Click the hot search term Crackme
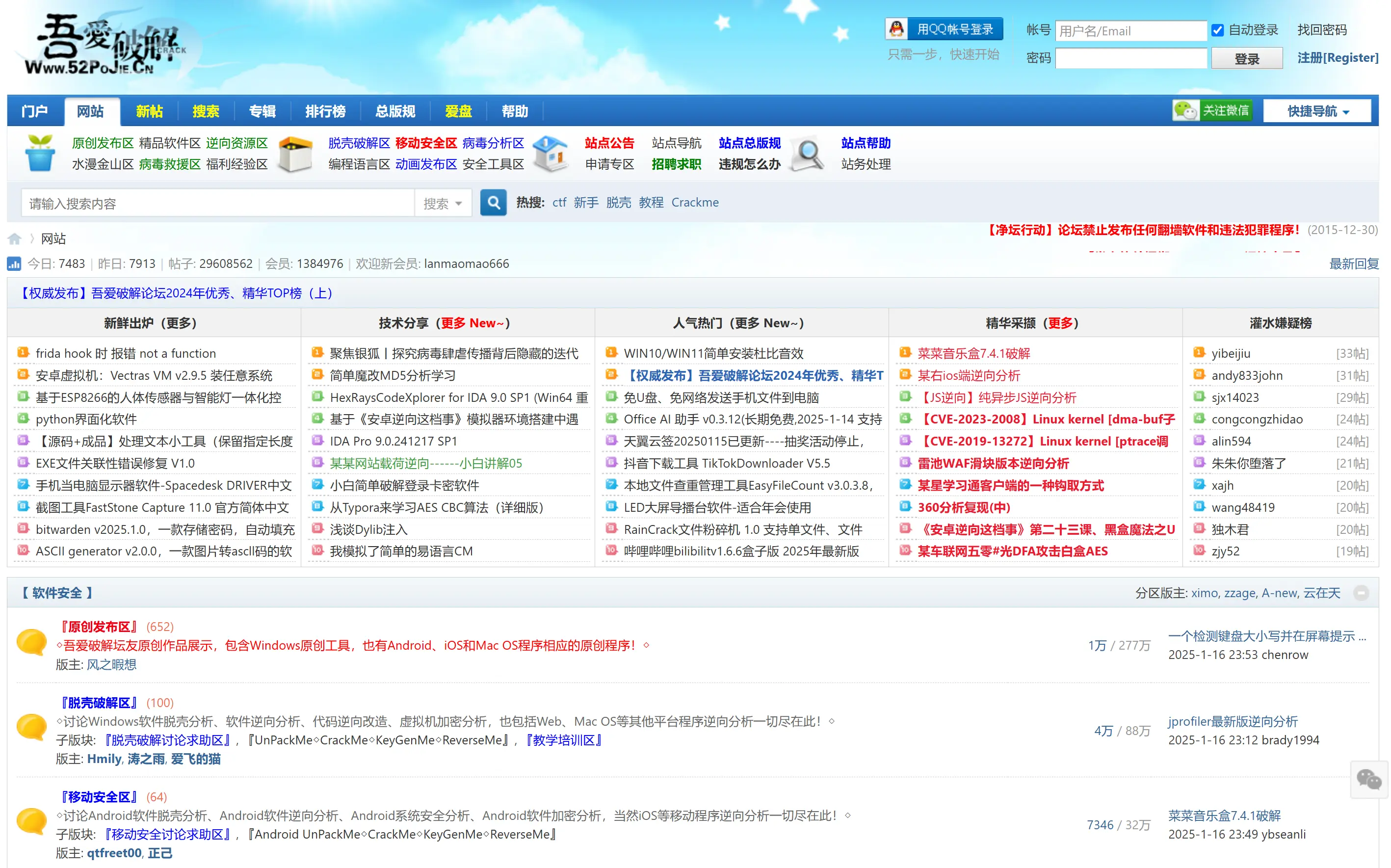Screen dimensions: 1391x868 click(x=695, y=203)
